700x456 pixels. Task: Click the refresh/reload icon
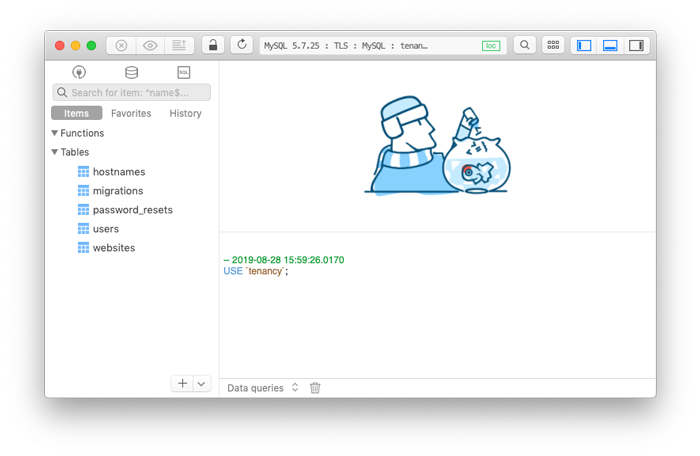[x=242, y=45]
